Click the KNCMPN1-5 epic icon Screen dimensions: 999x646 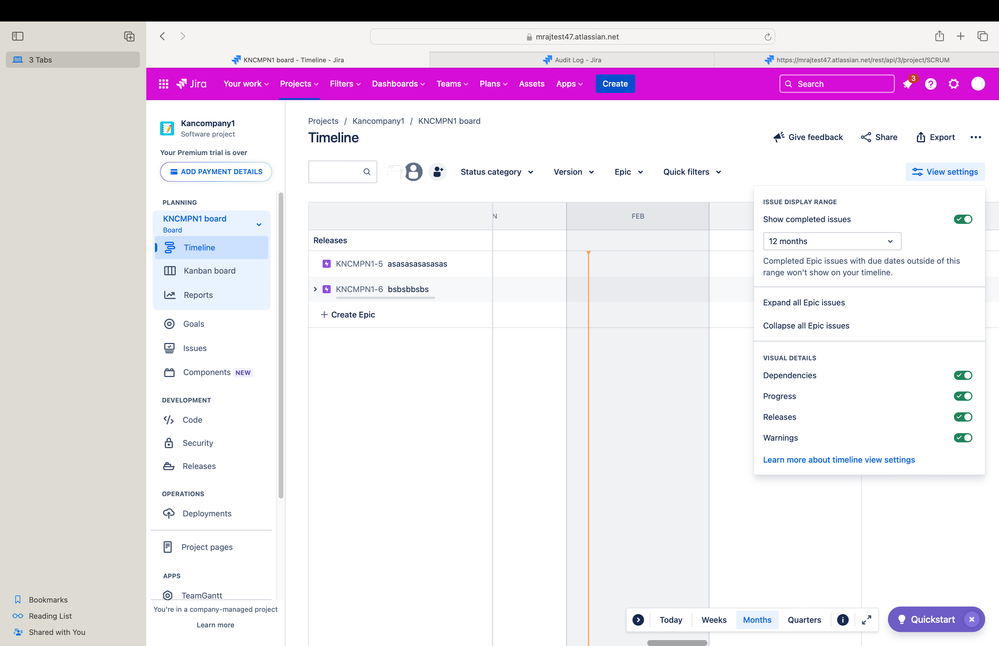click(x=327, y=263)
